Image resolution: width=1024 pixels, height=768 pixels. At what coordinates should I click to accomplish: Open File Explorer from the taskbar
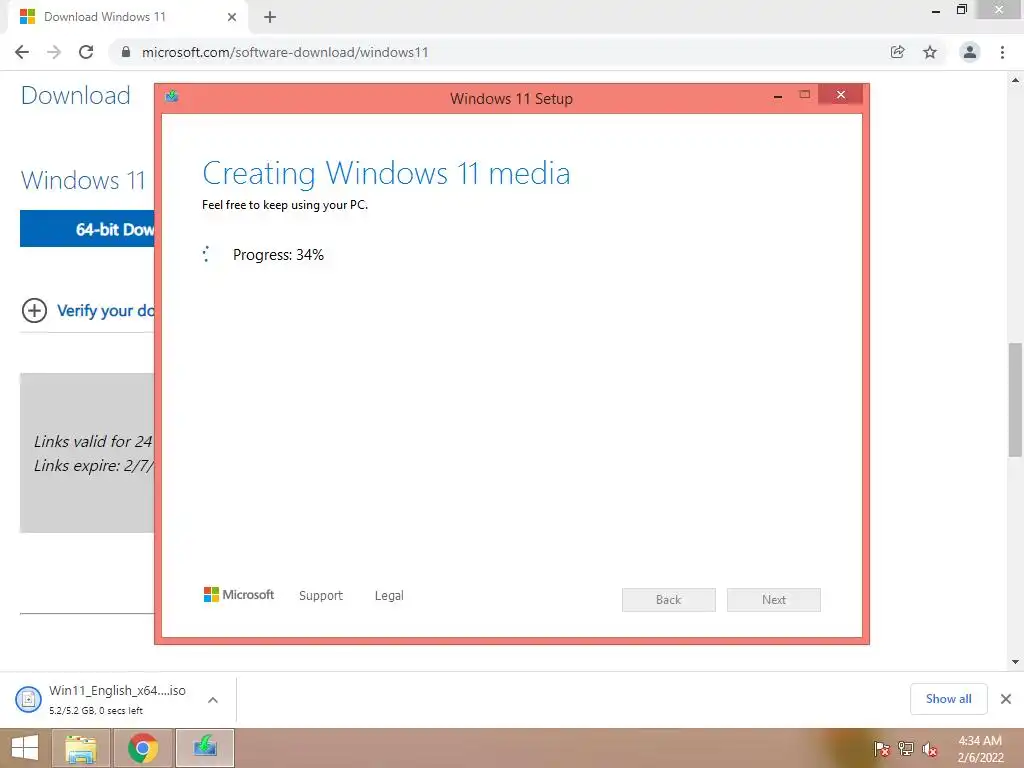point(81,748)
